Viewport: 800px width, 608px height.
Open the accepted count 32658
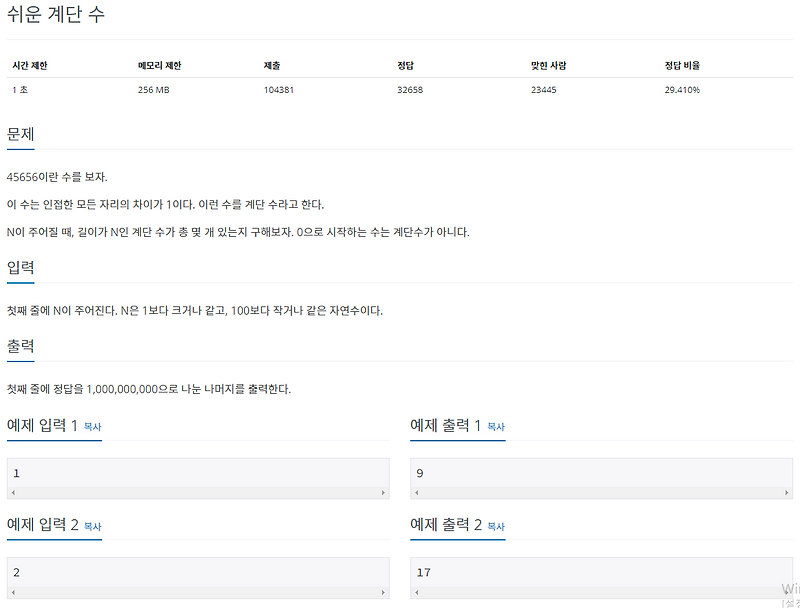[411, 89]
